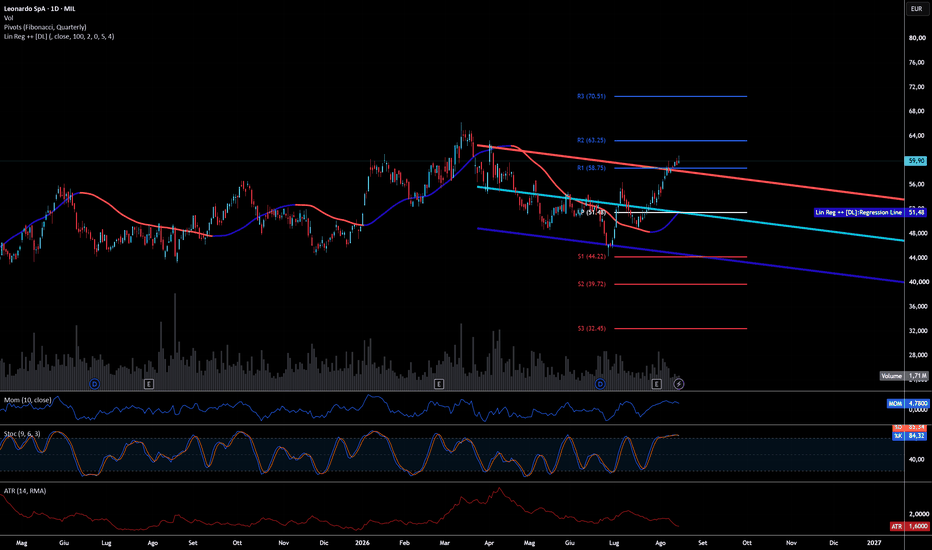
Task: Click the R2 (63.25) pivot label
Action: pos(591,141)
